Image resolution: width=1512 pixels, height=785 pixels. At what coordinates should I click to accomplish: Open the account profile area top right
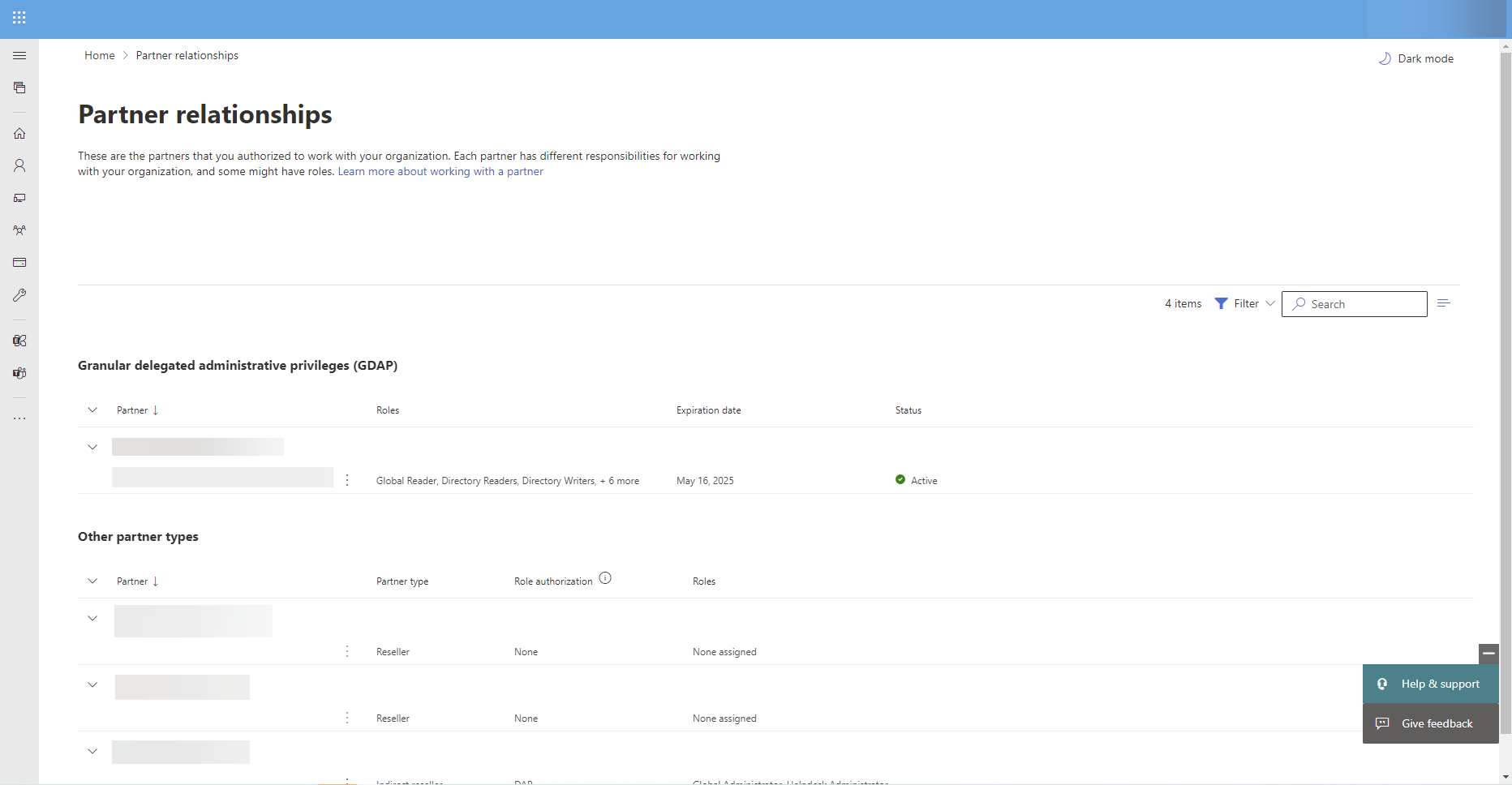1436,19
